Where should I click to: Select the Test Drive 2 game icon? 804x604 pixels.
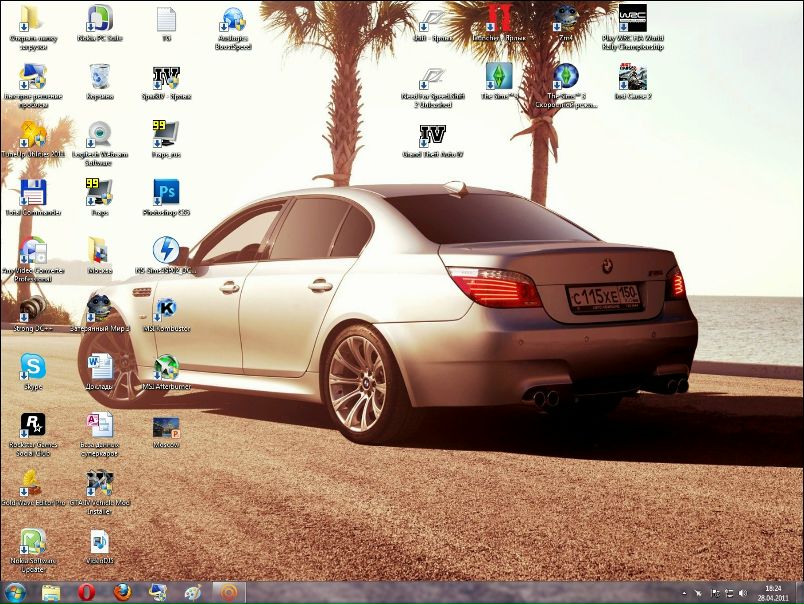[632, 78]
